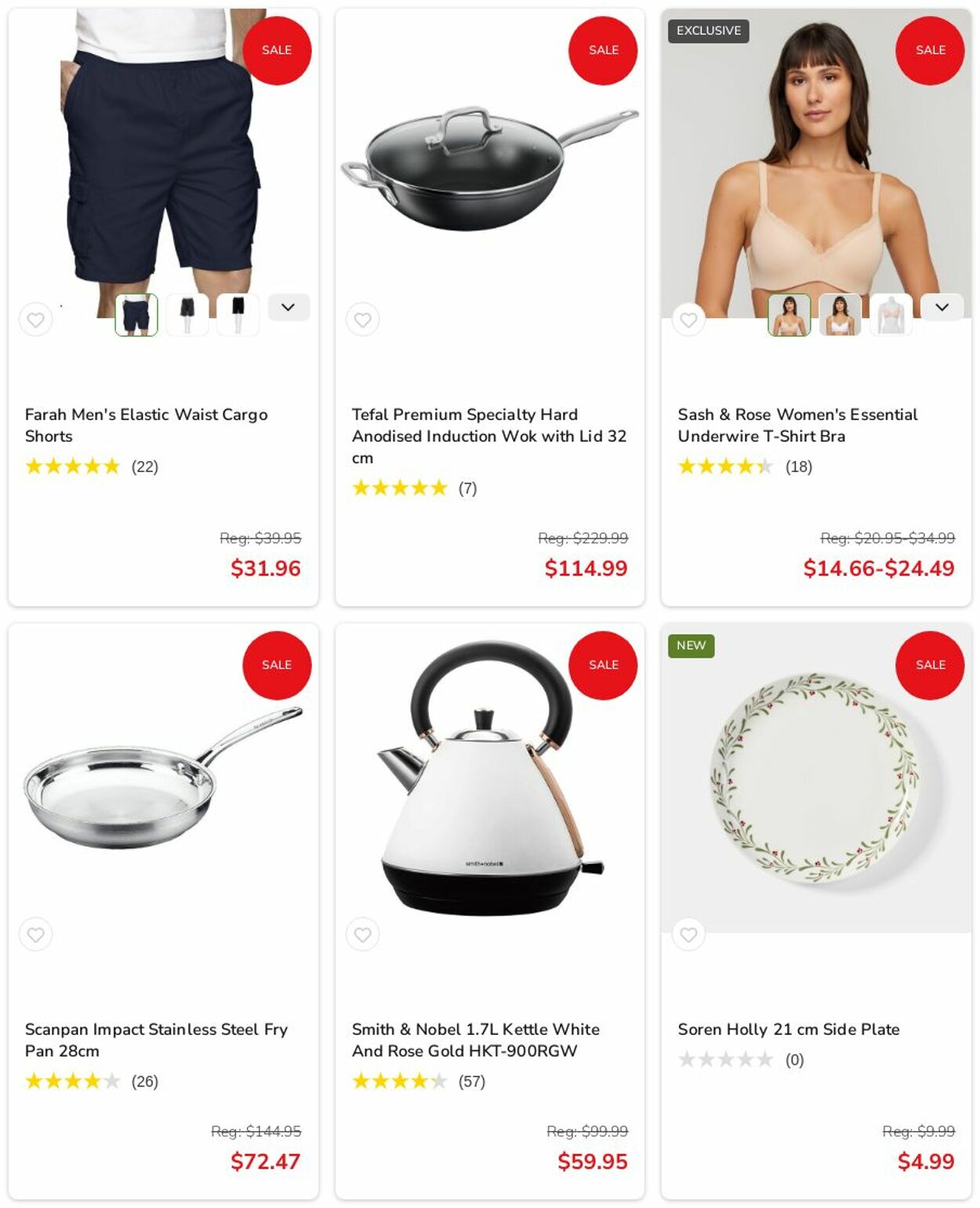Choose the black cargo shorts variant thumbnail
Screen dimensions: 980x1208
click(x=238, y=315)
